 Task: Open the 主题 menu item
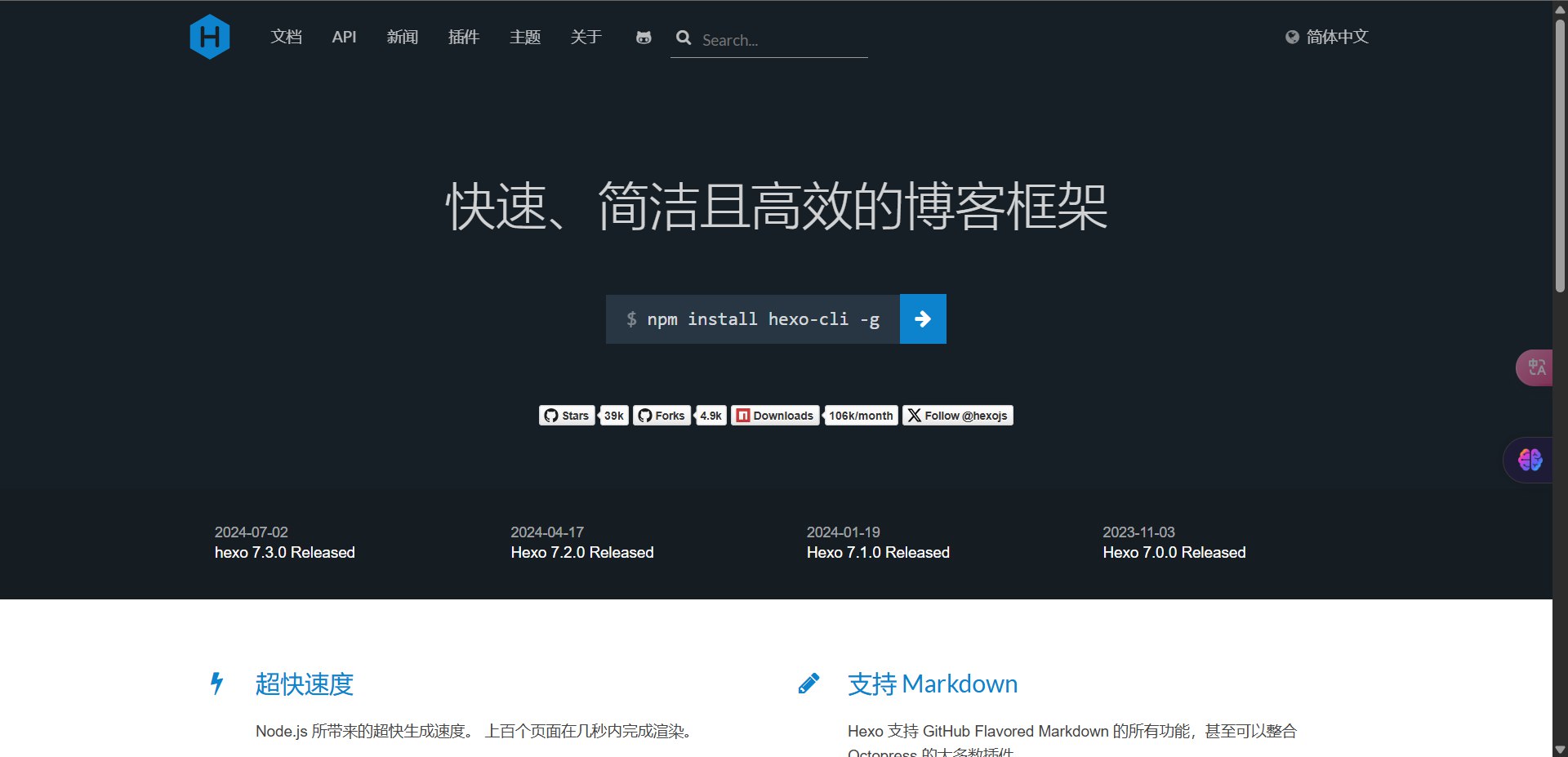click(525, 37)
